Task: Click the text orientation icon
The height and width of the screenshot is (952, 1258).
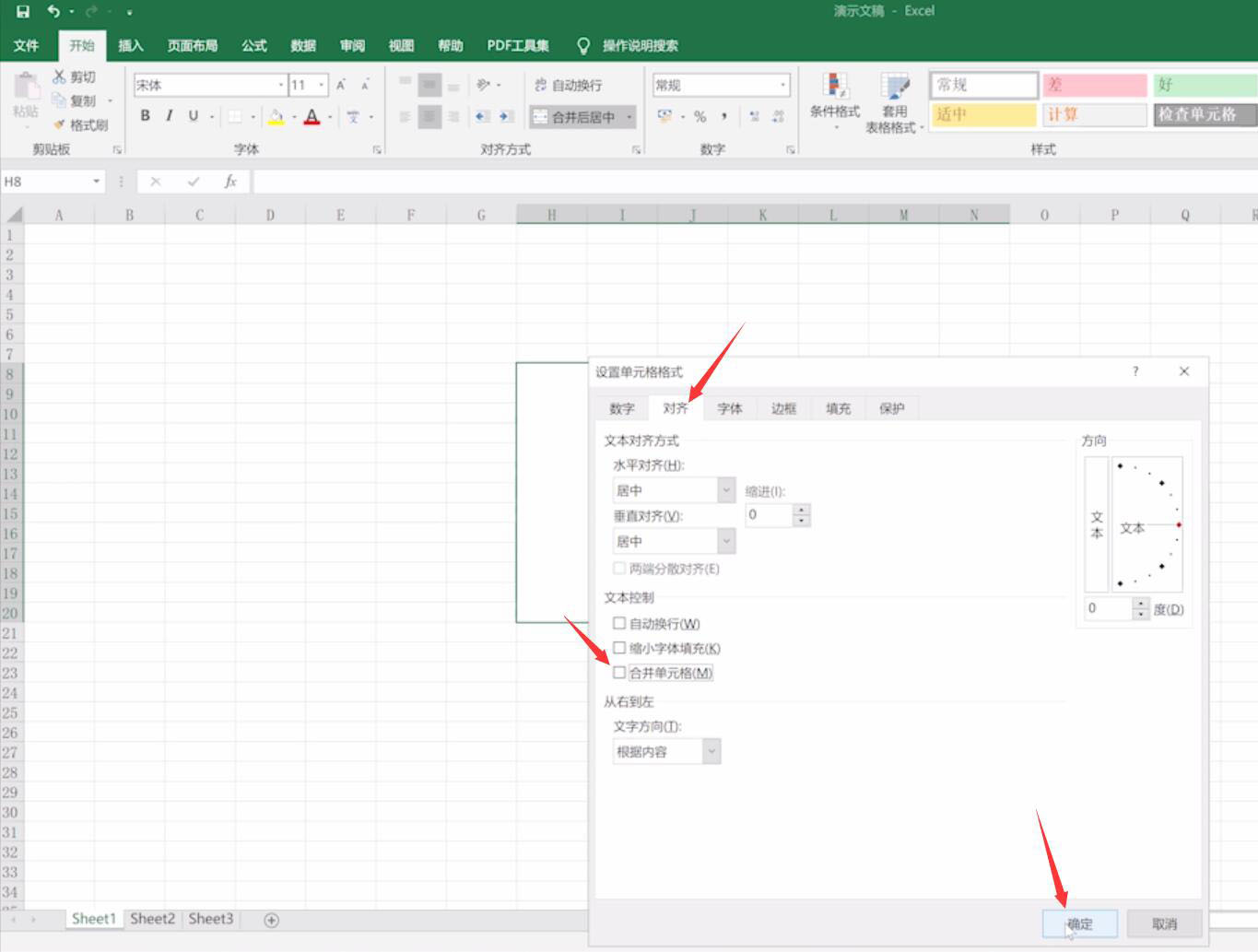Action: tap(483, 85)
